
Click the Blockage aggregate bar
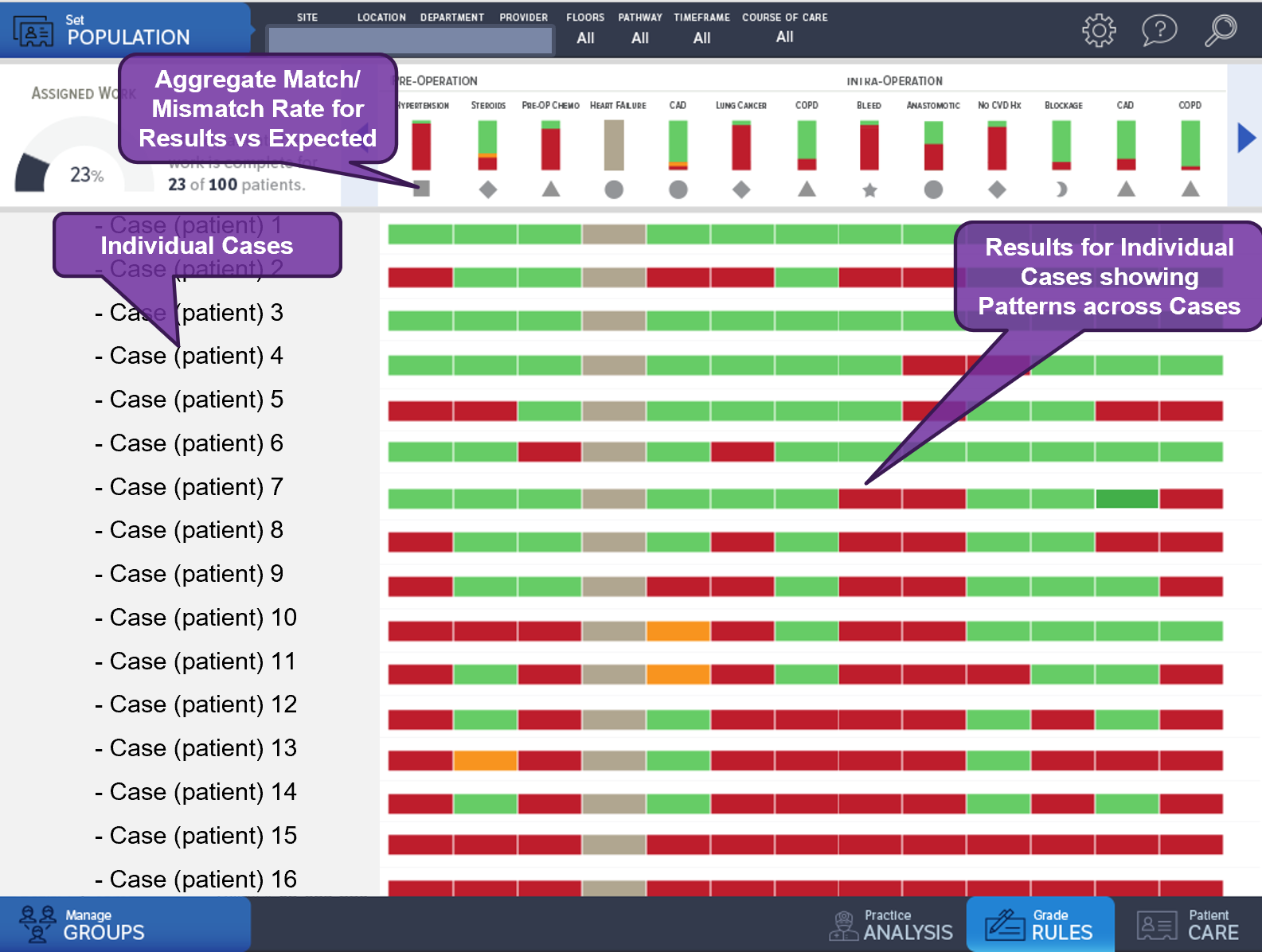1061,146
